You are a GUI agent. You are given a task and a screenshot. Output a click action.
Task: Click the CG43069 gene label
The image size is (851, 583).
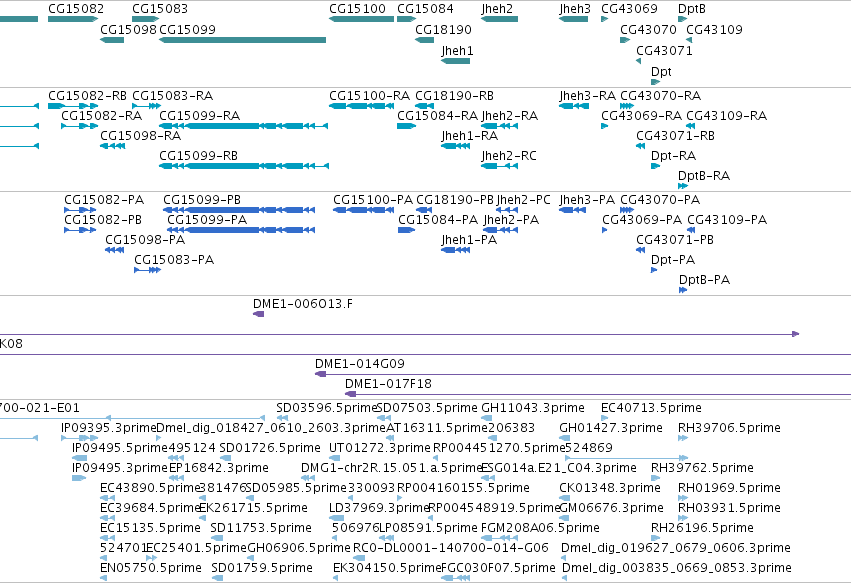(x=629, y=9)
